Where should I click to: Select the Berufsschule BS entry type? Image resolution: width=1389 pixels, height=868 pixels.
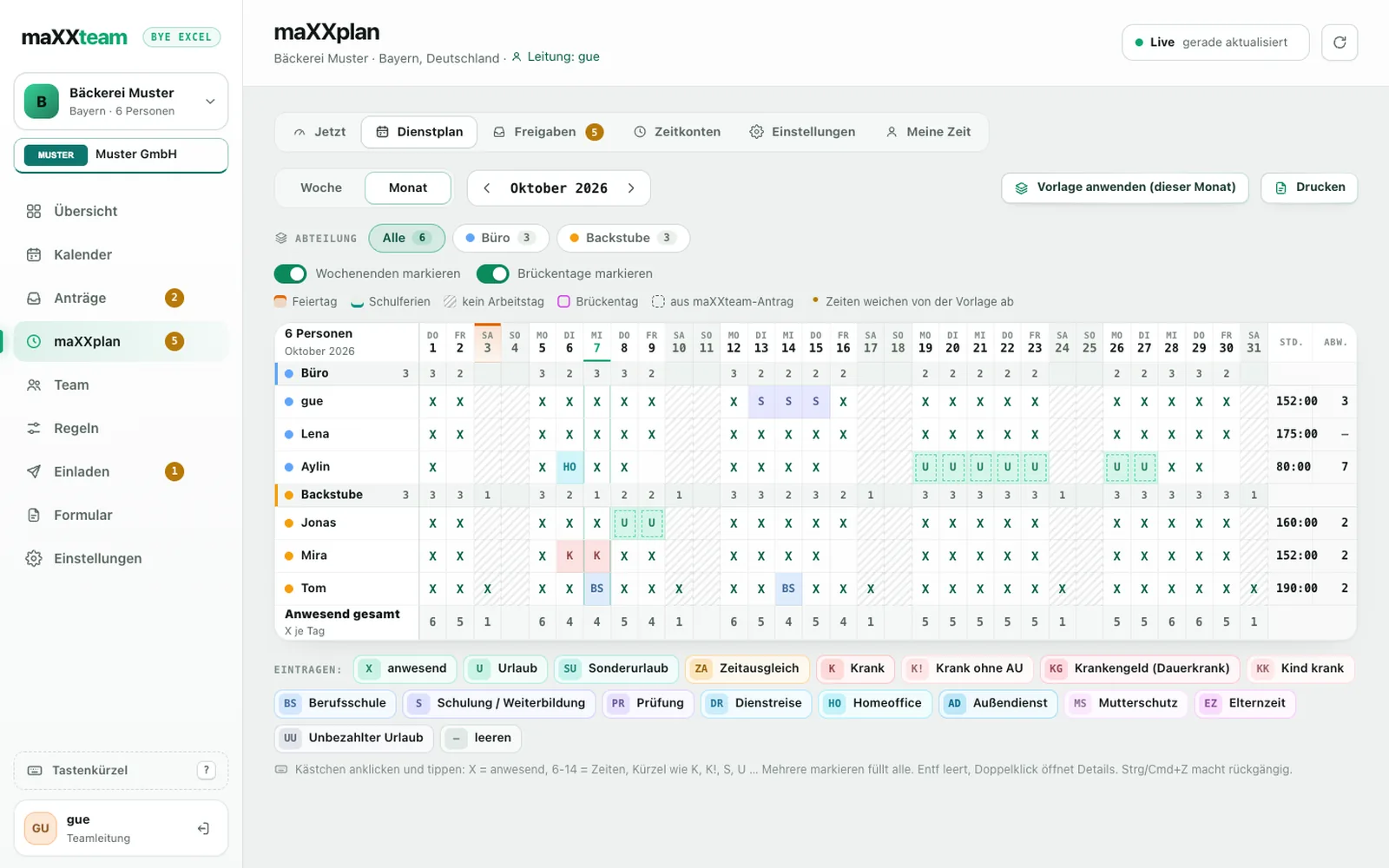click(x=335, y=703)
